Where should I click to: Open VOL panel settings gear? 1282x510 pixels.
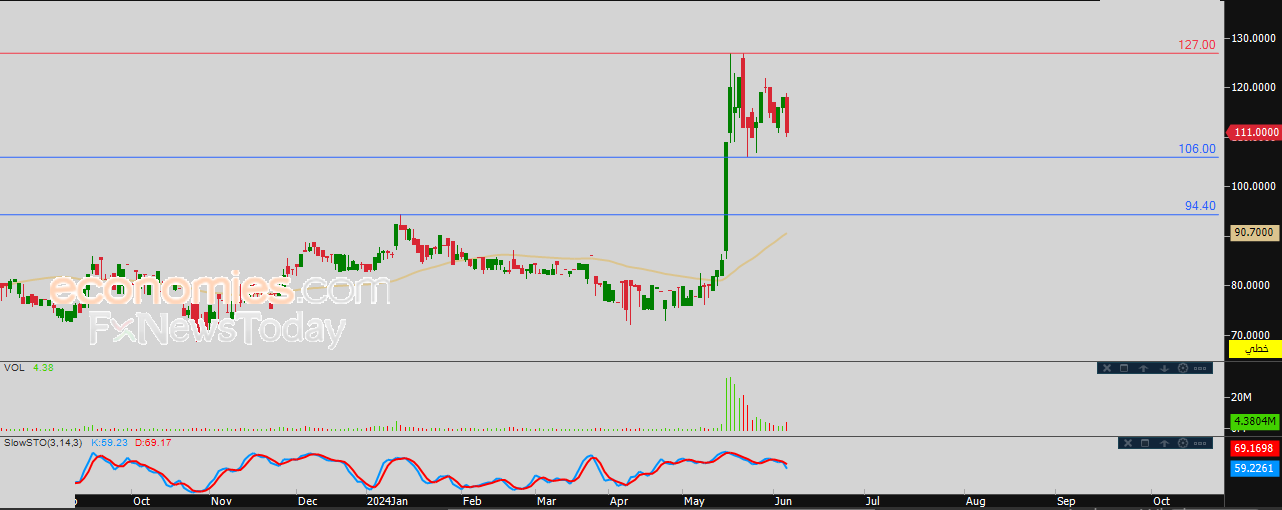pyautogui.click(x=1183, y=368)
